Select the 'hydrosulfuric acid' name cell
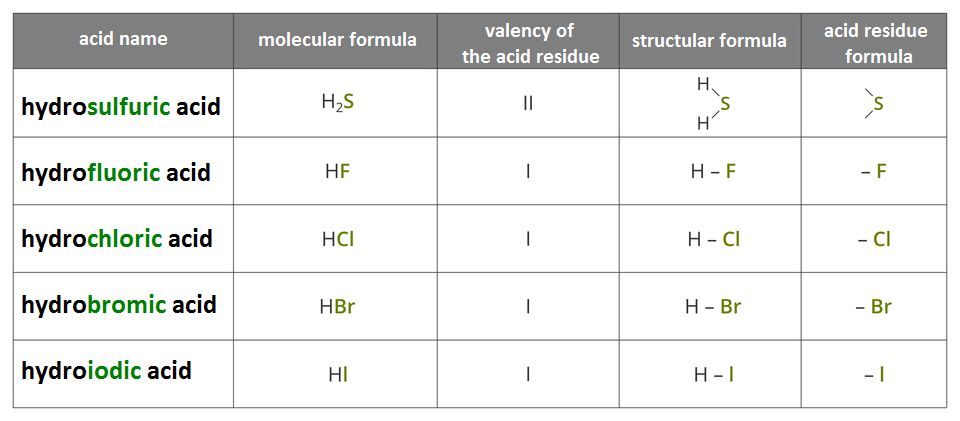 (x=121, y=105)
